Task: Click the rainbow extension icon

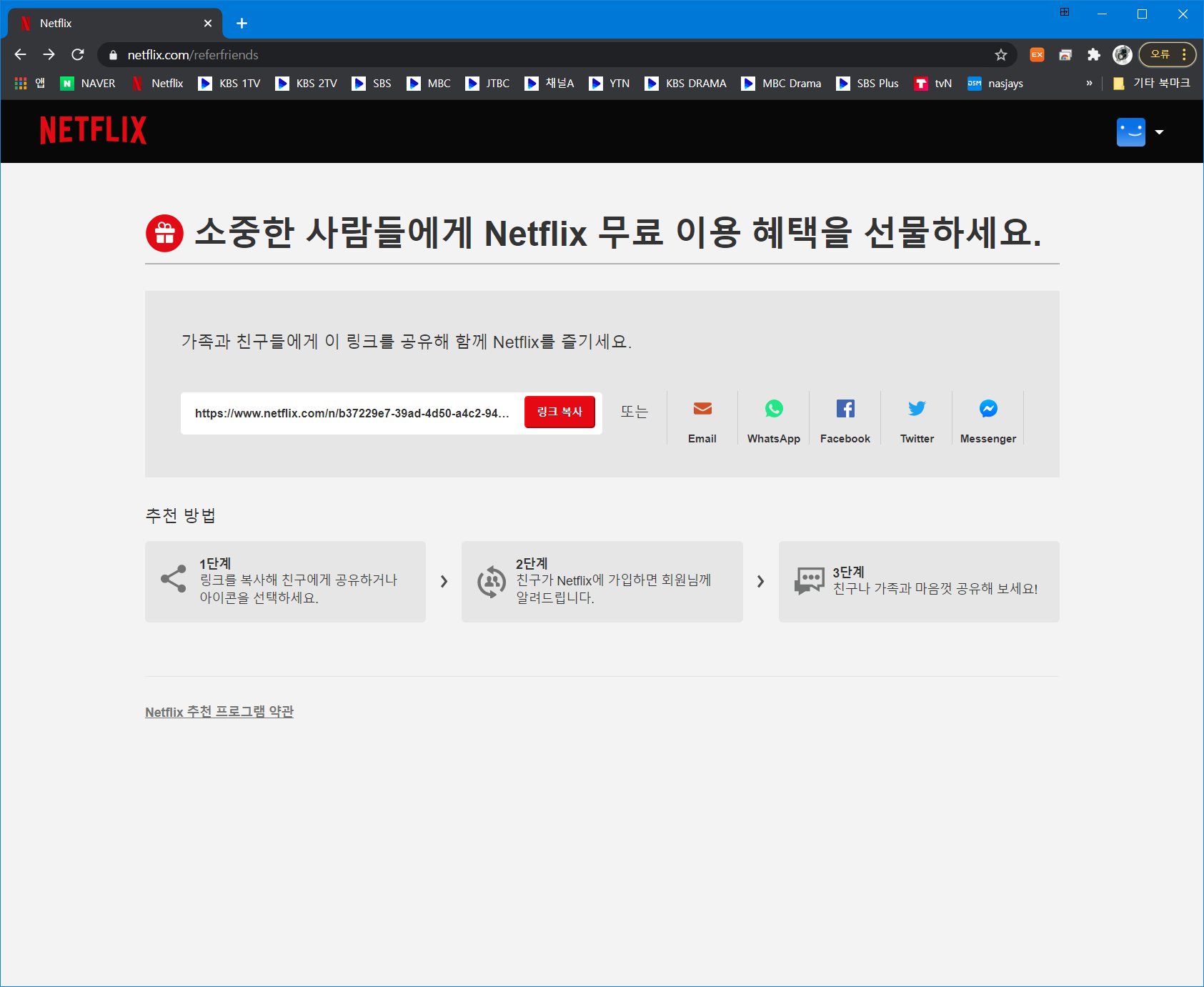Action: click(1065, 55)
